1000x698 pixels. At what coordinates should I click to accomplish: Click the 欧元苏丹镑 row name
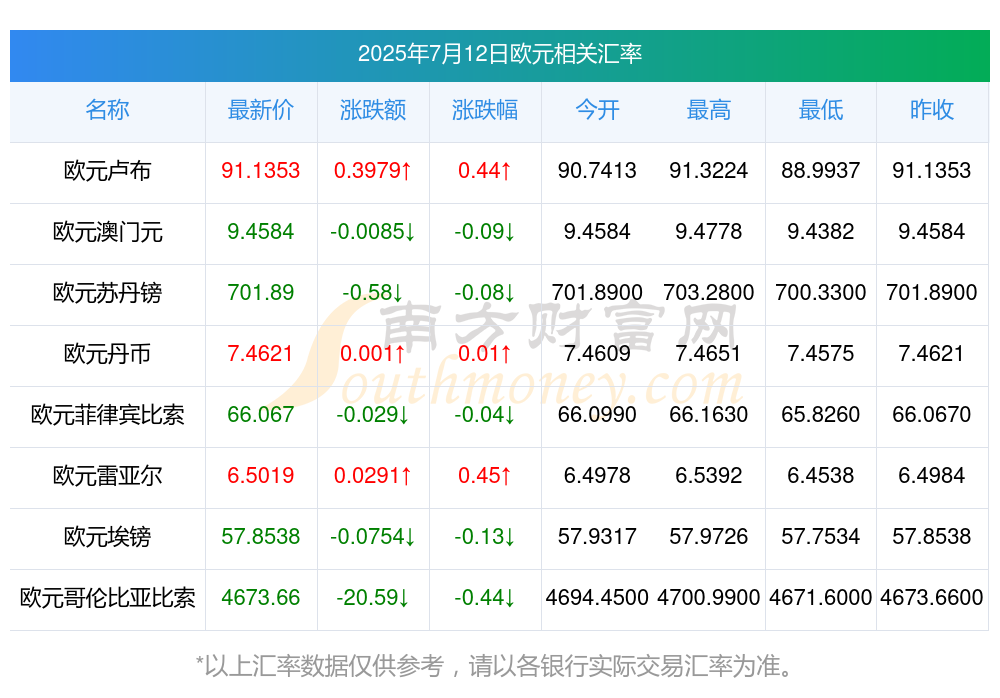click(x=107, y=292)
